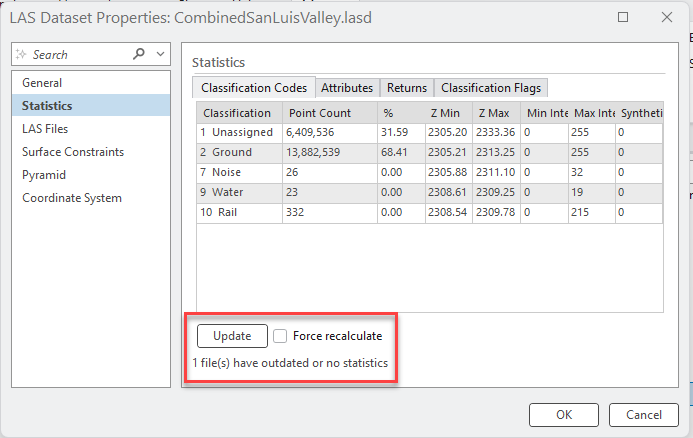Image resolution: width=693 pixels, height=438 pixels.
Task: Maximize the LAS Dataset Properties dialog
Action: coord(623,17)
